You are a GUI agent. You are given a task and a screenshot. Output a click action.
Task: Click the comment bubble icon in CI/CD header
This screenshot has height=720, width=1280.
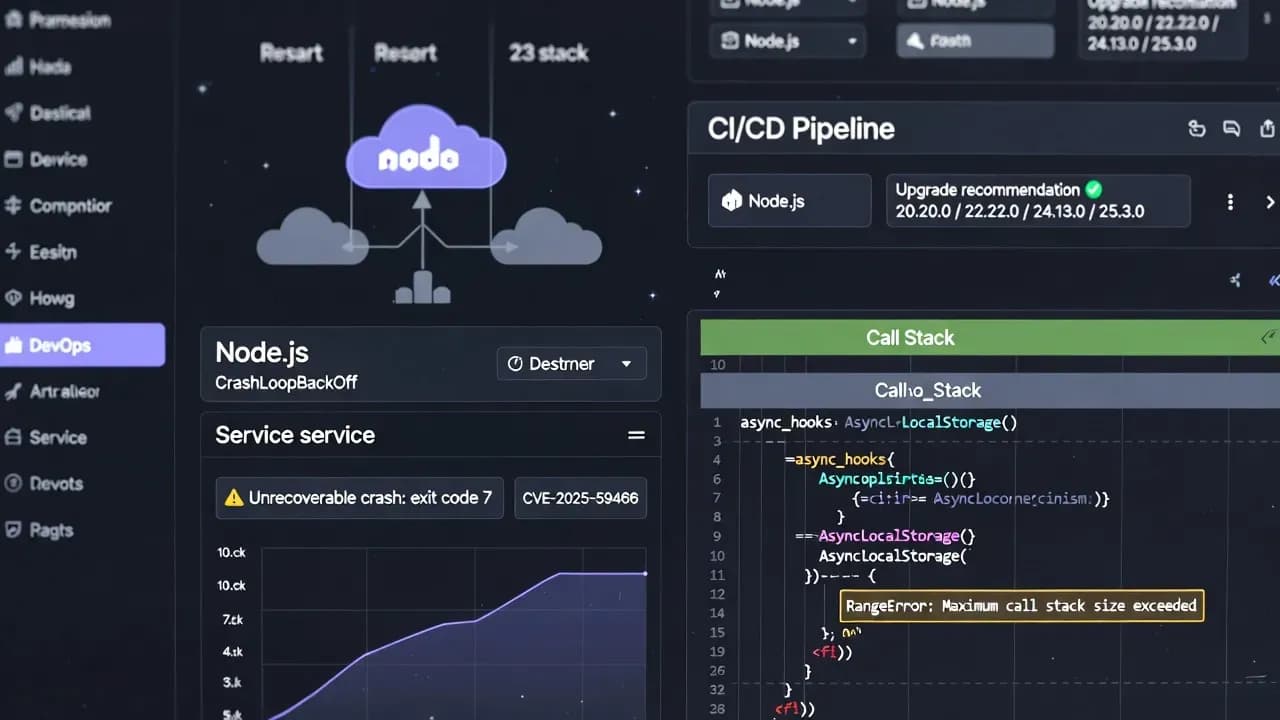[1231, 128]
